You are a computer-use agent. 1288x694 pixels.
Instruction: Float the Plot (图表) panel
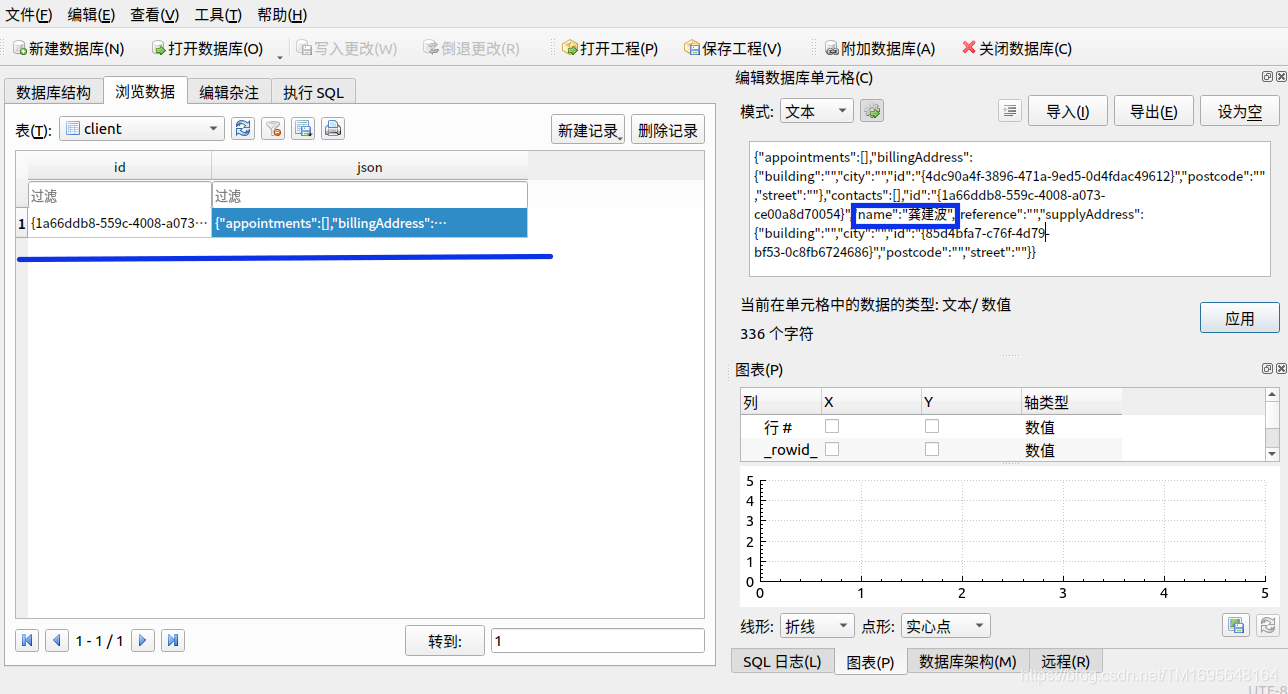point(1267,369)
